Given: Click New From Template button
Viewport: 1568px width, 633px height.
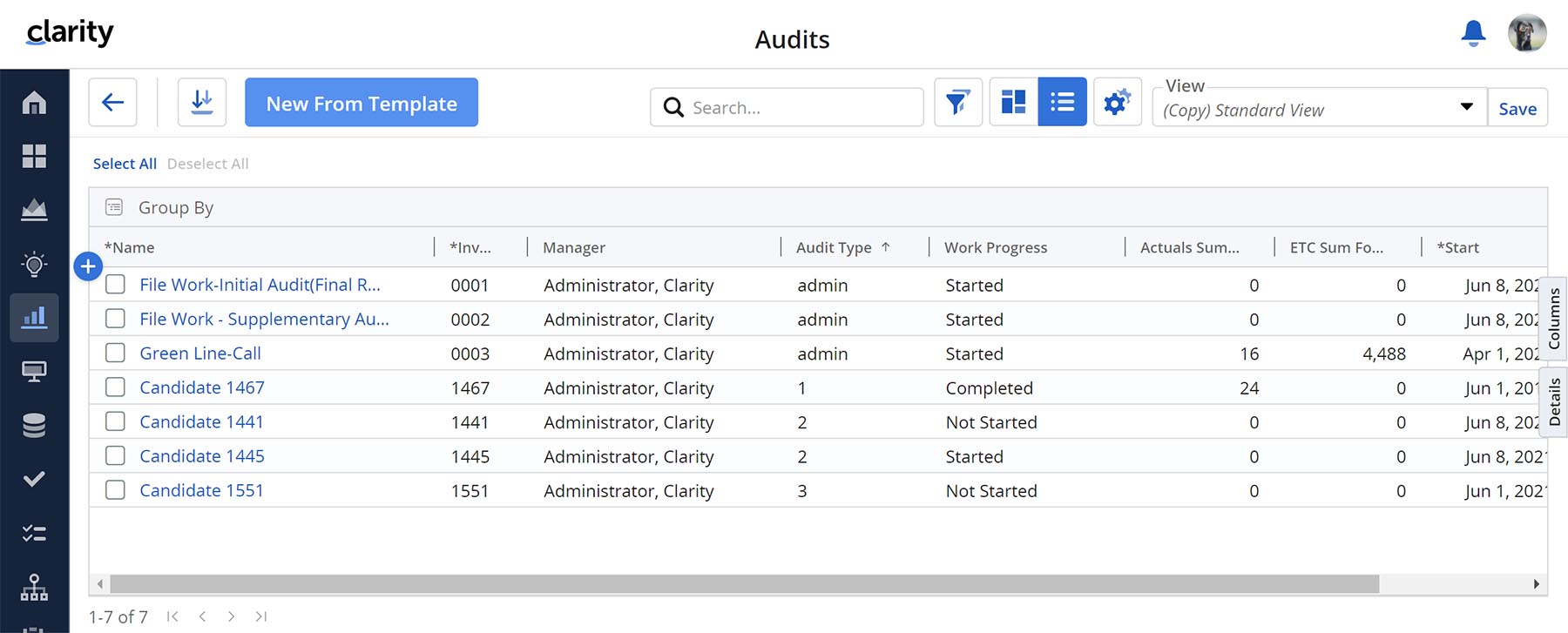Looking at the screenshot, I should [x=362, y=102].
